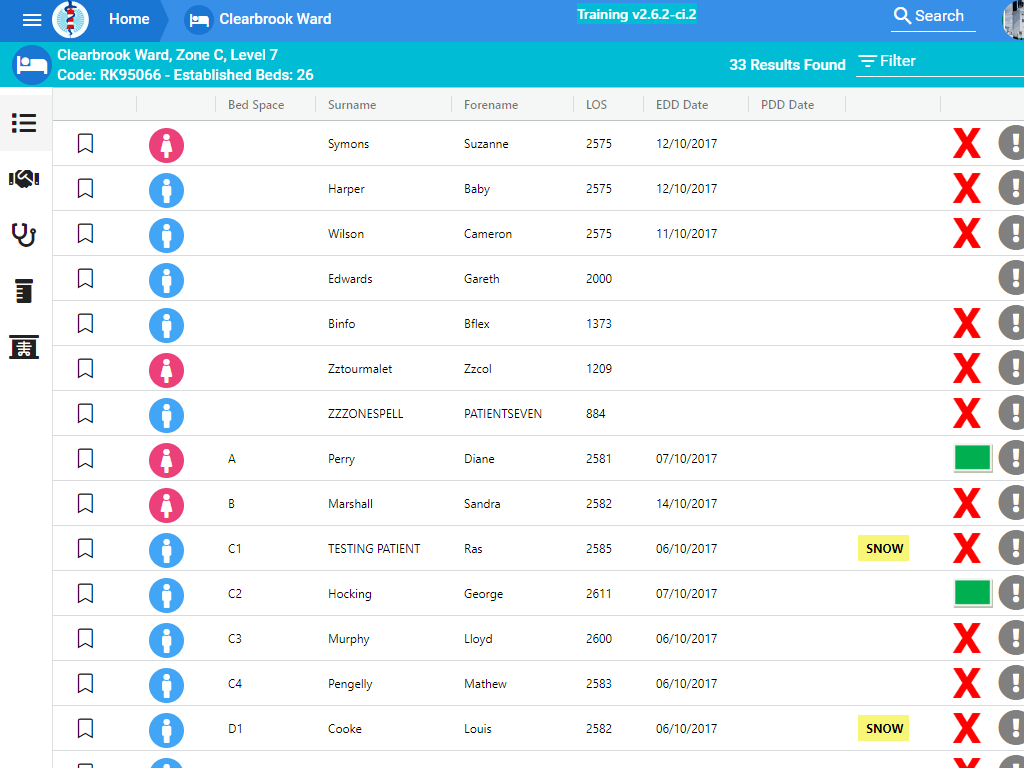1024x768 pixels.
Task: Open the list view sidebar icon
Action: [x=24, y=123]
